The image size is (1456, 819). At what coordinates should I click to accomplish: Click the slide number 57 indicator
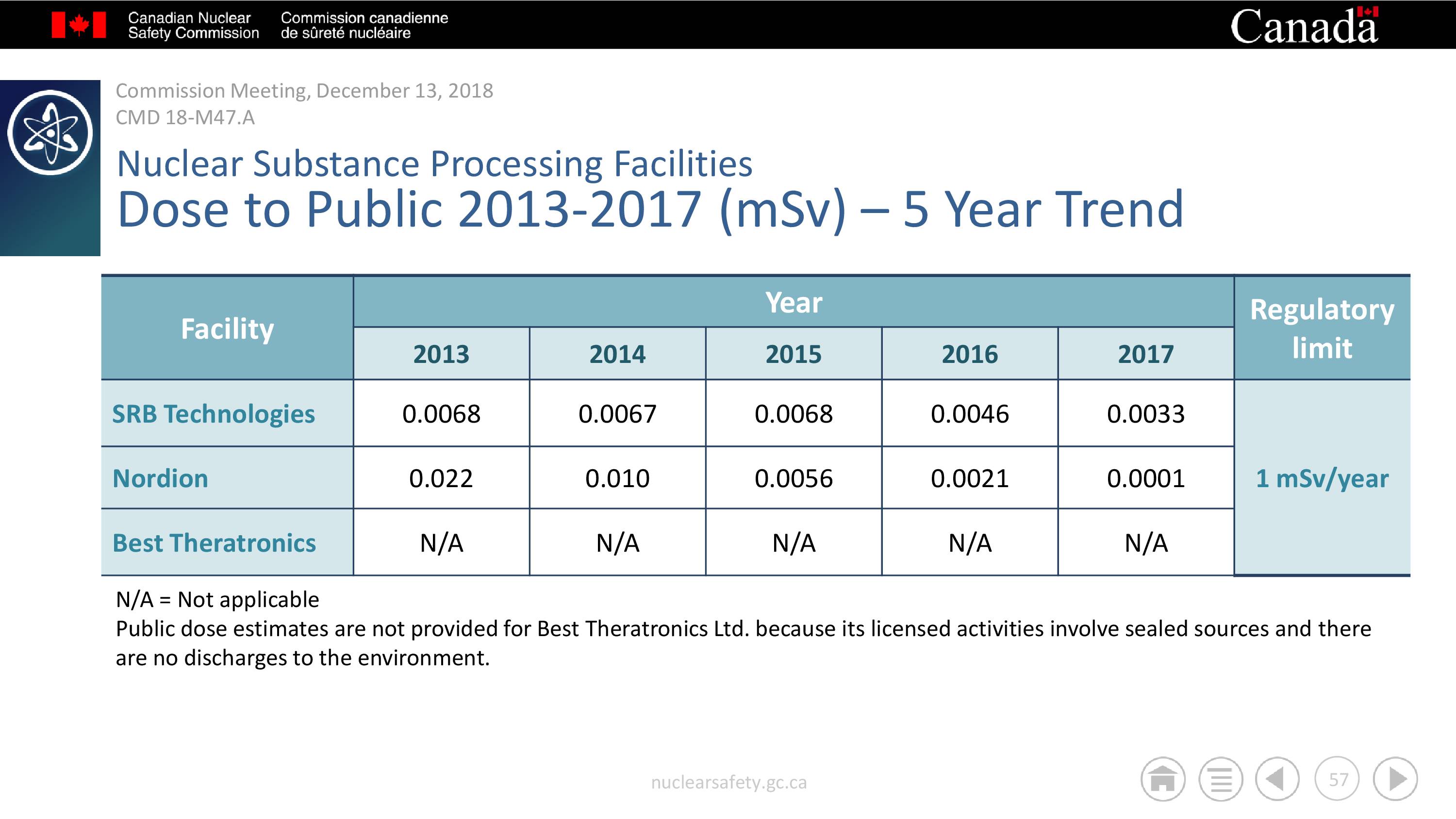[1337, 779]
